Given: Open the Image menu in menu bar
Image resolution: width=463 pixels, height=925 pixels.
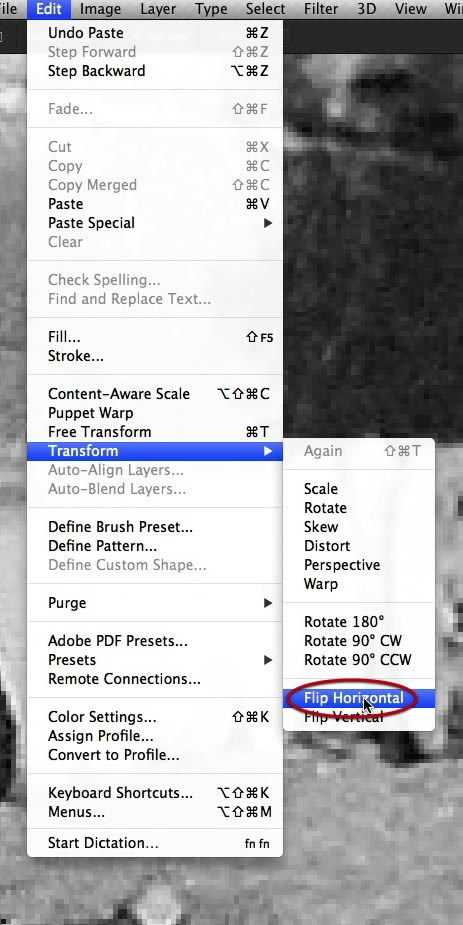Looking at the screenshot, I should (x=100, y=9).
